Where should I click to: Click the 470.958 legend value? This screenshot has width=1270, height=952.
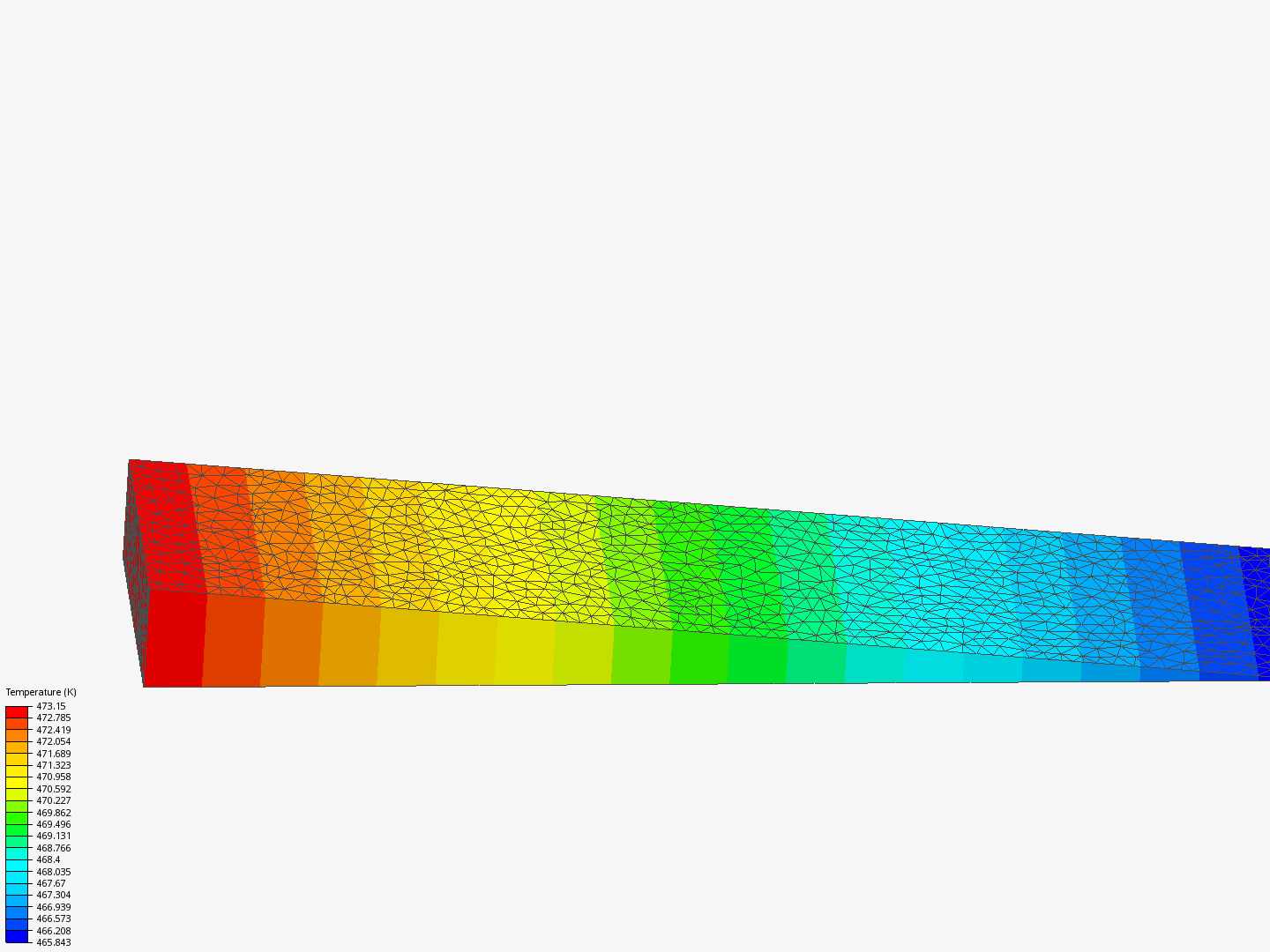coord(53,777)
